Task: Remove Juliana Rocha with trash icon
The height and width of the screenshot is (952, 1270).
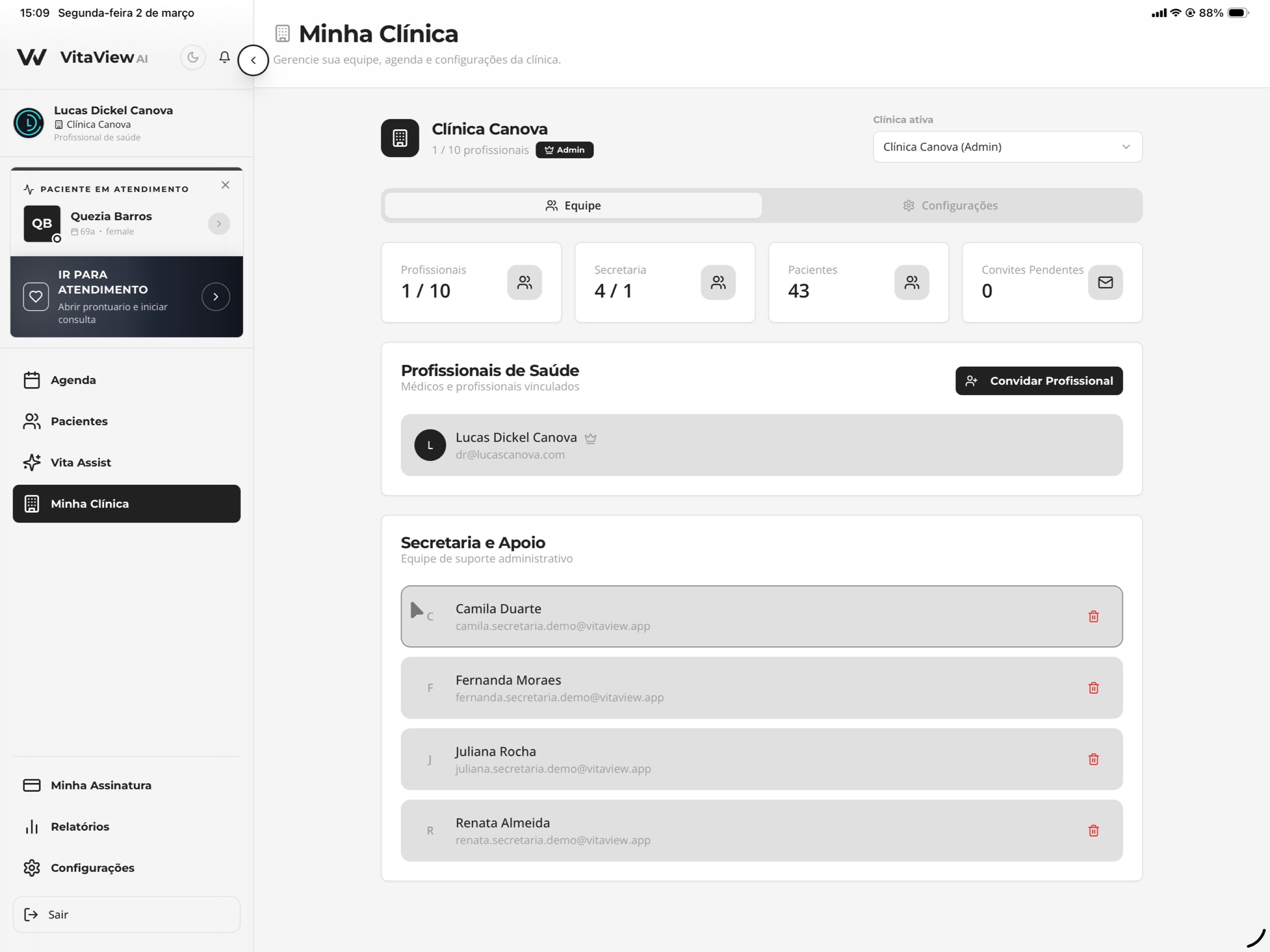Action: (x=1093, y=759)
